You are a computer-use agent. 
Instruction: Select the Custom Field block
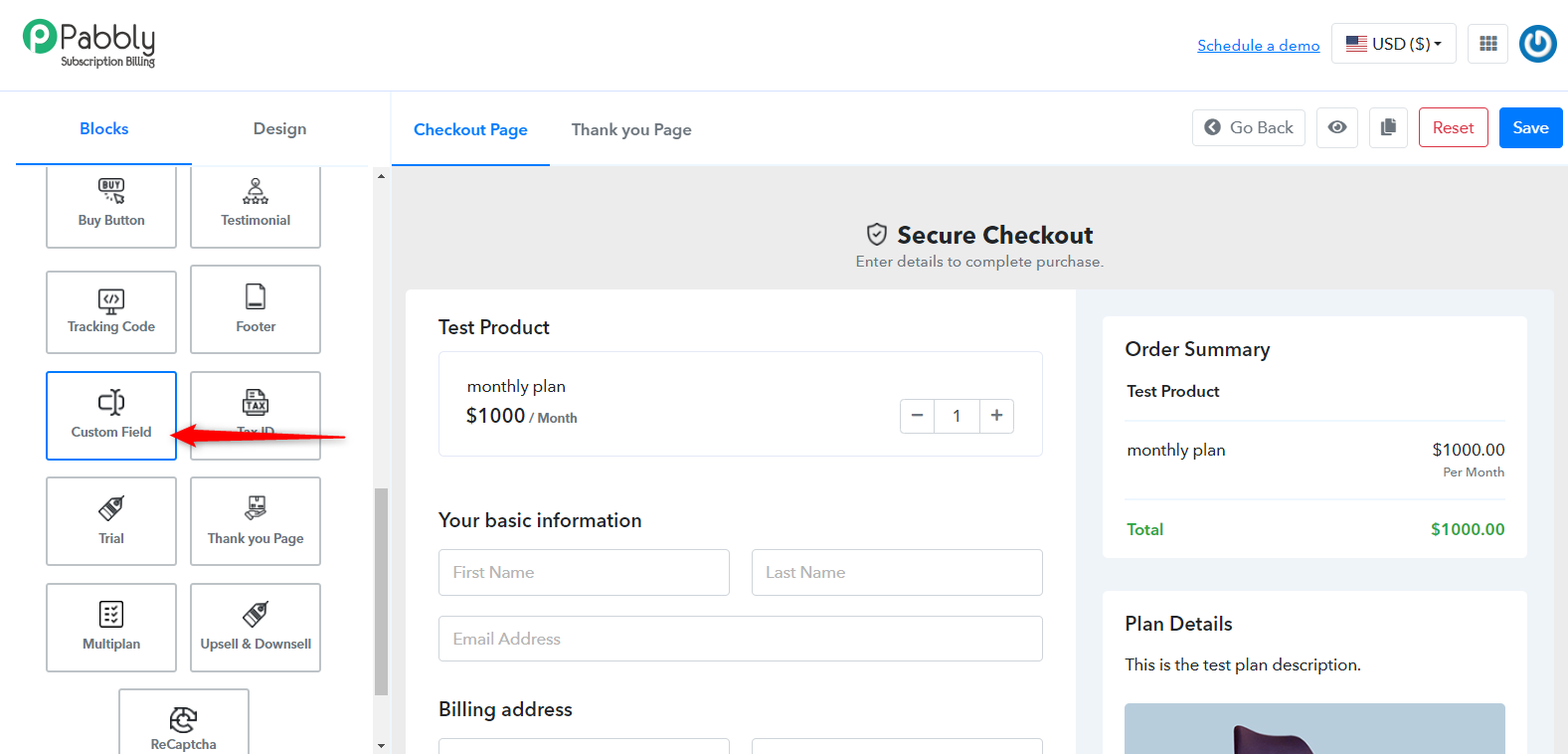[111, 416]
